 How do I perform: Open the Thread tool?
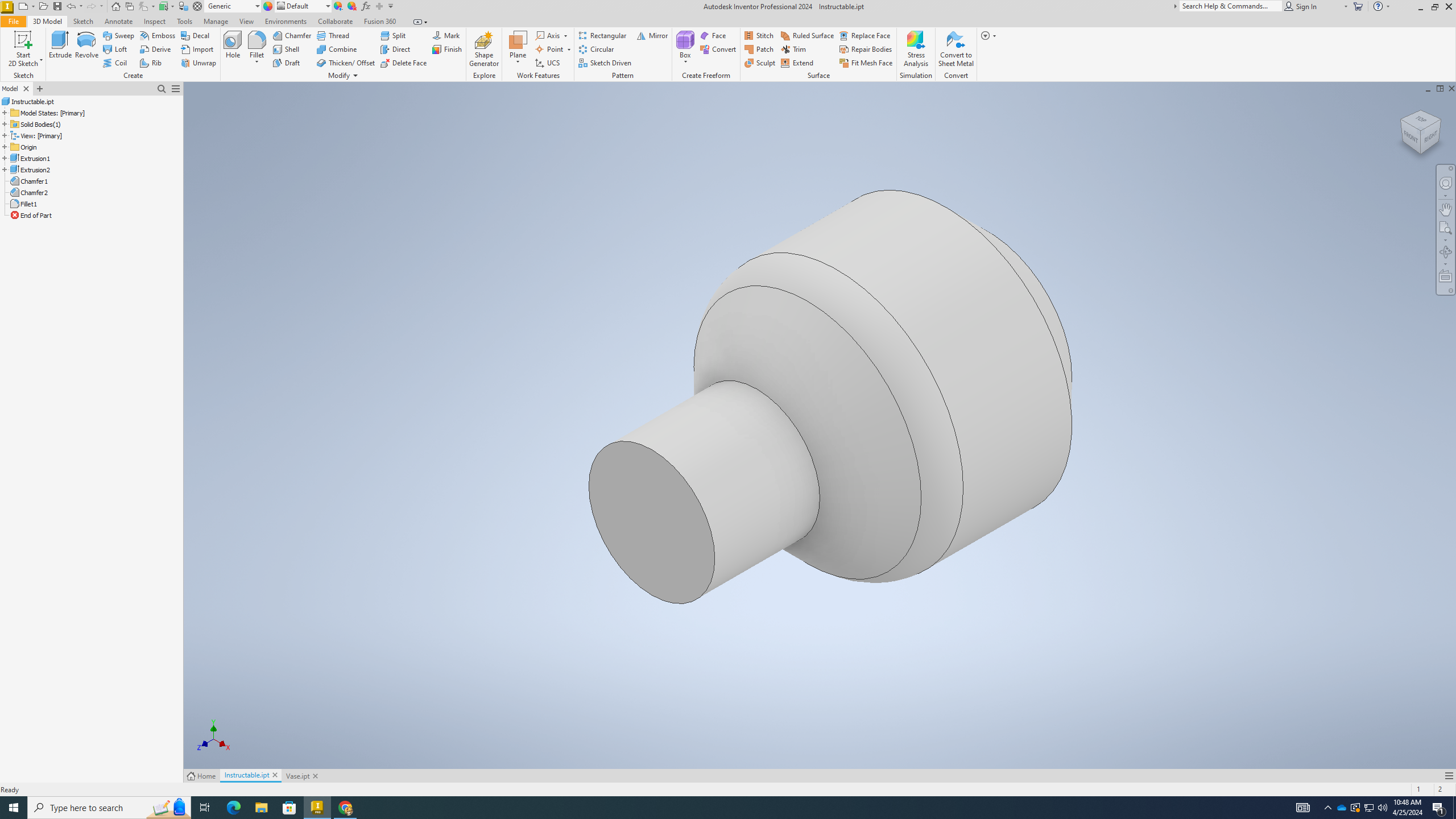[x=333, y=35]
